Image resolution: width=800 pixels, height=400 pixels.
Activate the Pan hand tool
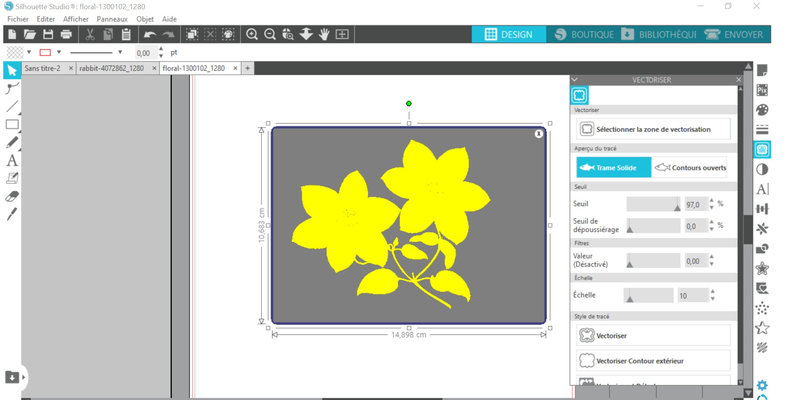point(325,34)
